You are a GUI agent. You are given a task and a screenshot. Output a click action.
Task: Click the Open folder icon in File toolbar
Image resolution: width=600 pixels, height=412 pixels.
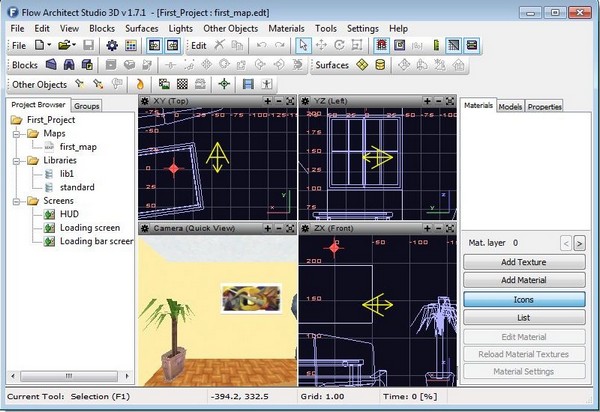(x=64, y=45)
